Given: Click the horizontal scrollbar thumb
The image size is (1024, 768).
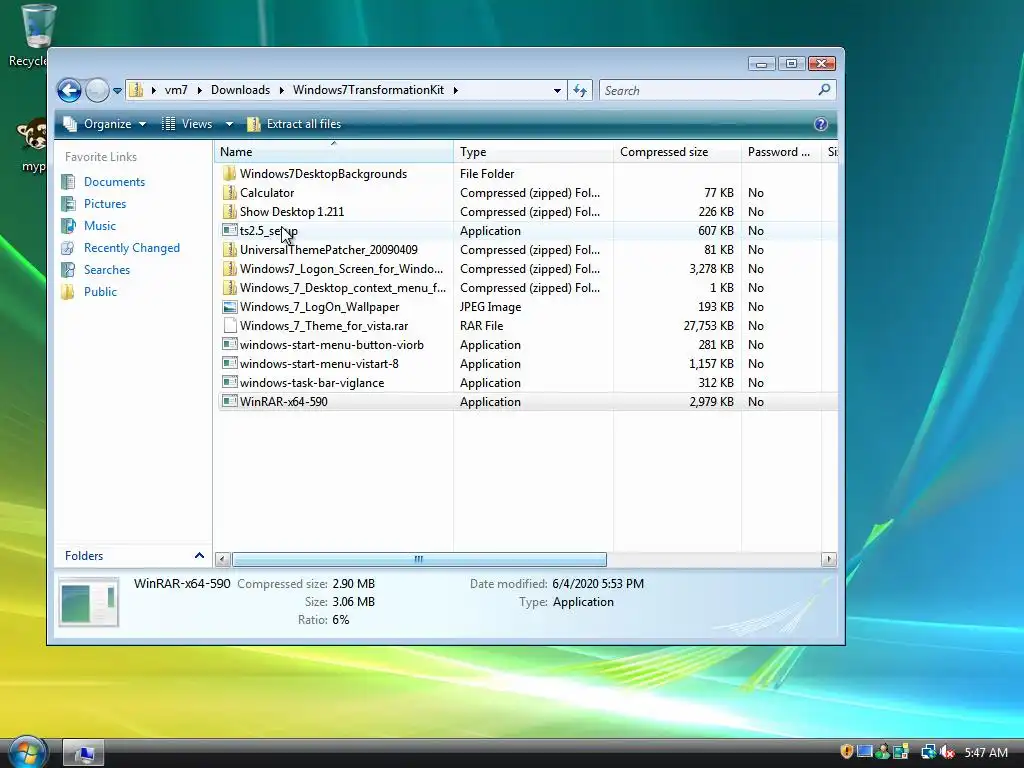Looking at the screenshot, I should [x=419, y=560].
